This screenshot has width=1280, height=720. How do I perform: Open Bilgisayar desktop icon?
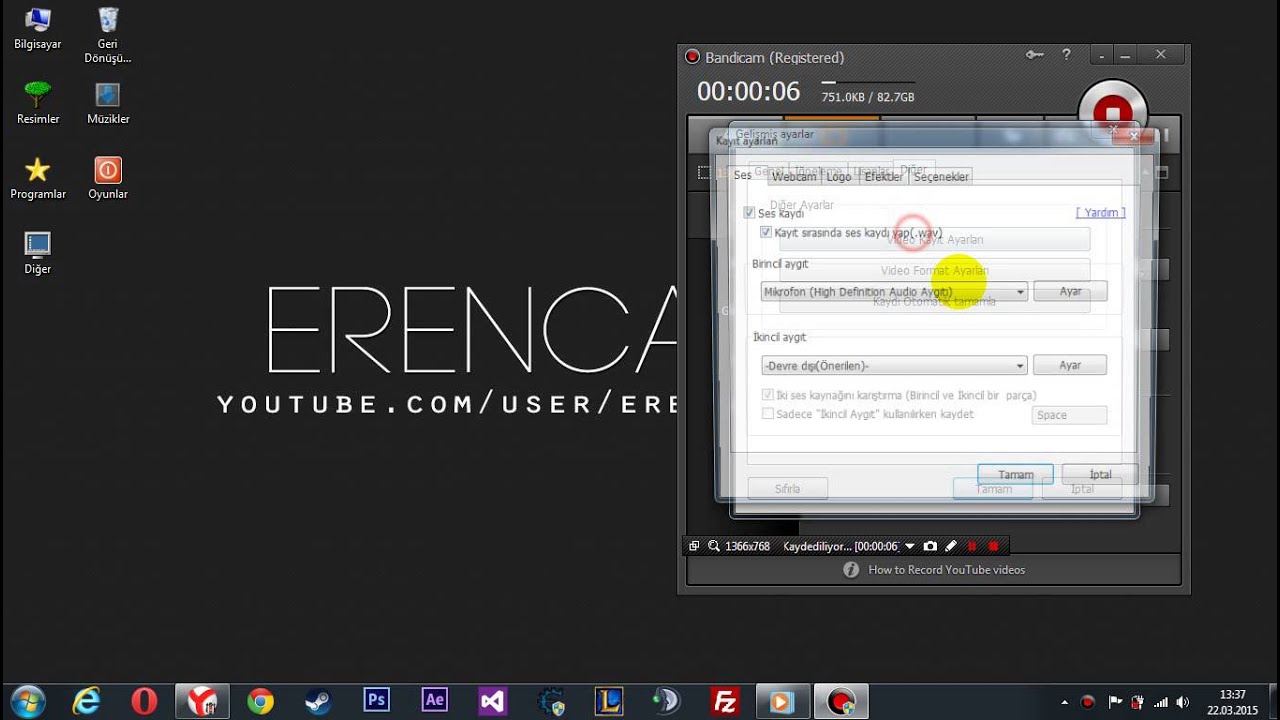point(38,29)
